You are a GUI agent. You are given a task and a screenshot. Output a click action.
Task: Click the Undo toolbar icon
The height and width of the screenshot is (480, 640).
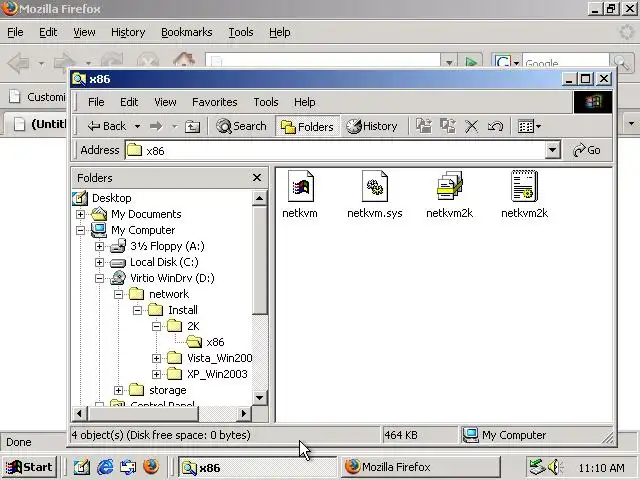click(x=495, y=127)
